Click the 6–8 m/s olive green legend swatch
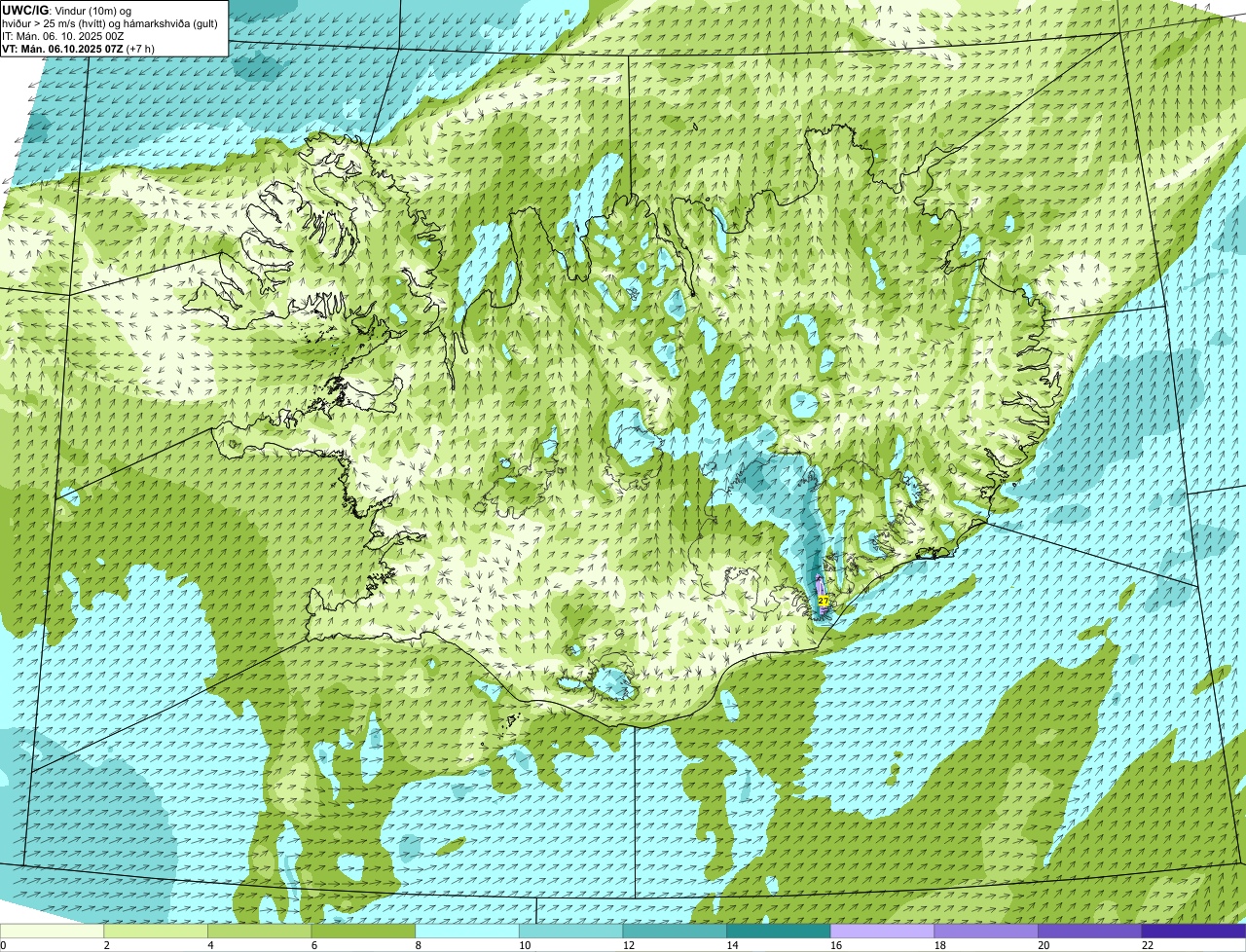Screen dimensions: 1246x952 (363, 932)
